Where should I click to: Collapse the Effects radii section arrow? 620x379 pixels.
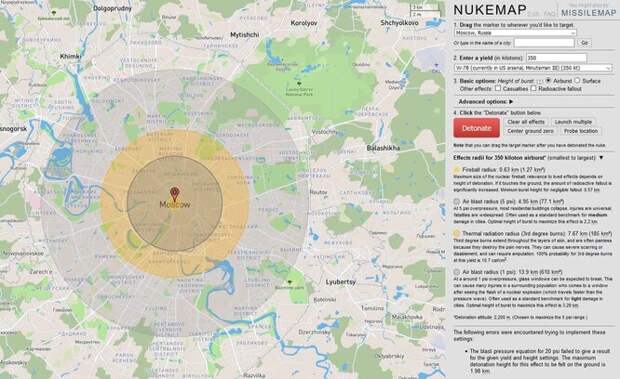601,158
